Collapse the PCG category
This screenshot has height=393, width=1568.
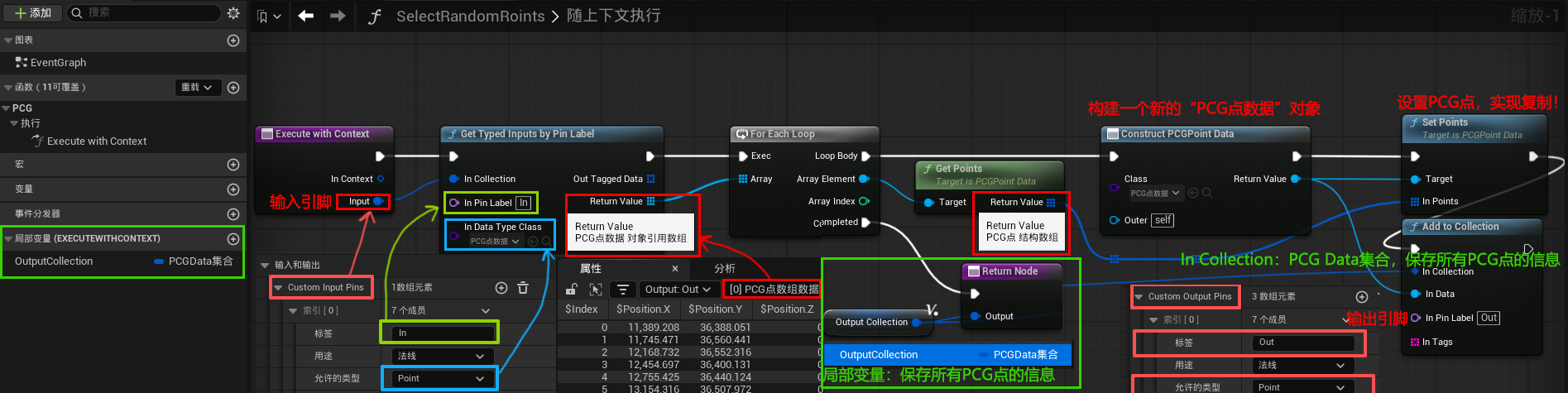click(x=7, y=108)
